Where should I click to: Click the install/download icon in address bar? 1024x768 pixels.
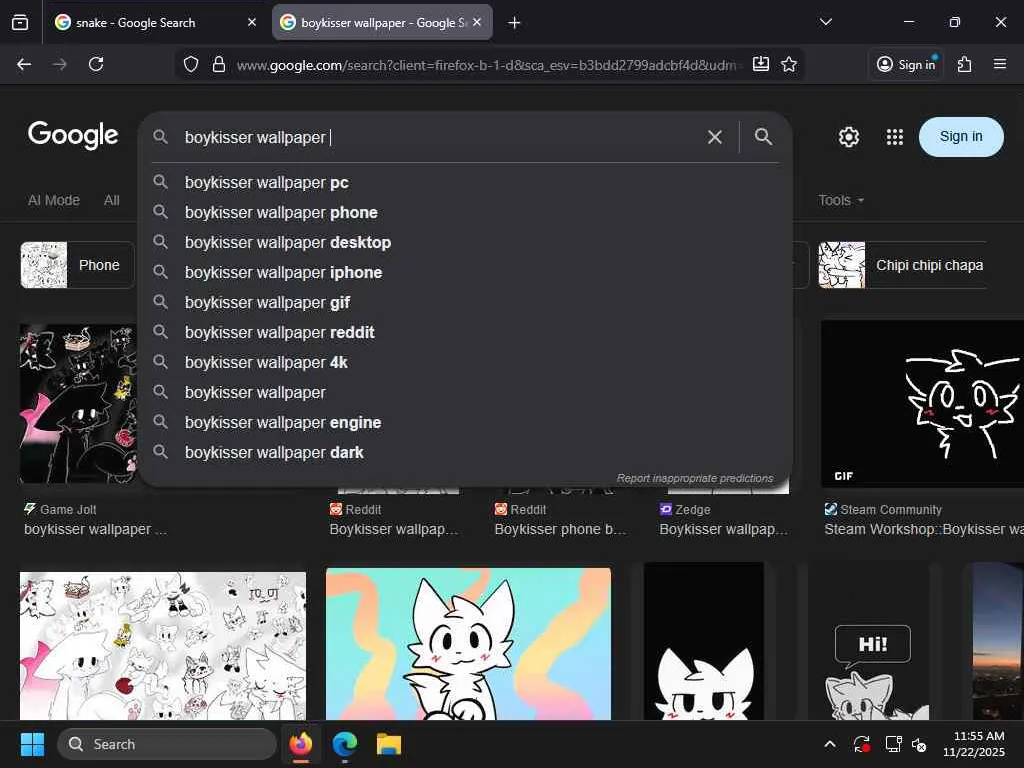click(761, 64)
